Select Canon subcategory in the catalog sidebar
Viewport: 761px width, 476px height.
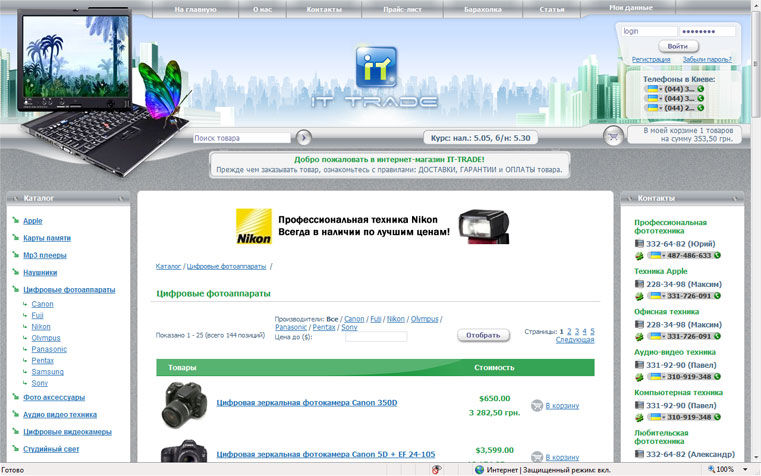tap(42, 304)
